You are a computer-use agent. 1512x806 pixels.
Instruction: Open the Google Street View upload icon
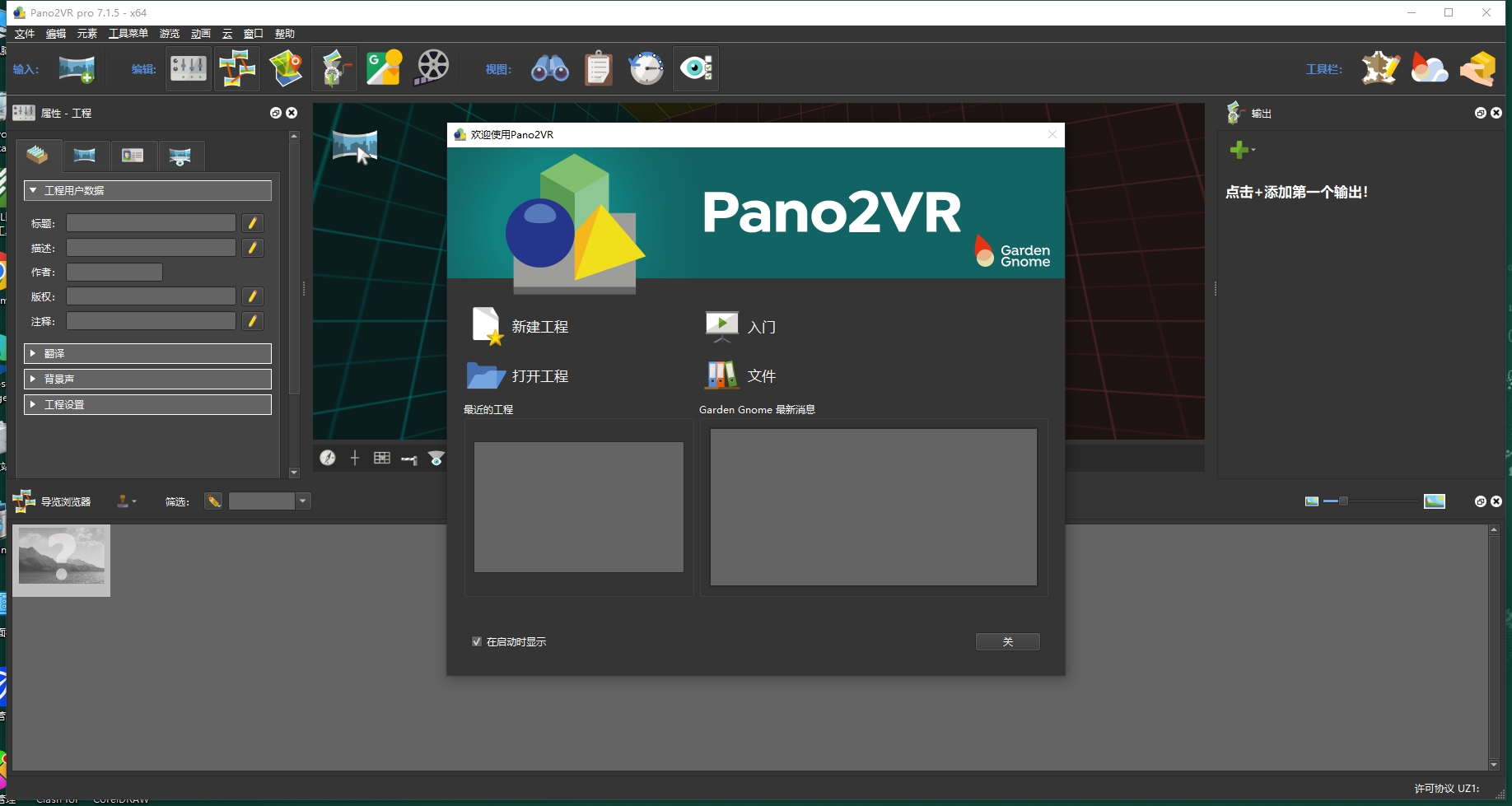tap(384, 68)
